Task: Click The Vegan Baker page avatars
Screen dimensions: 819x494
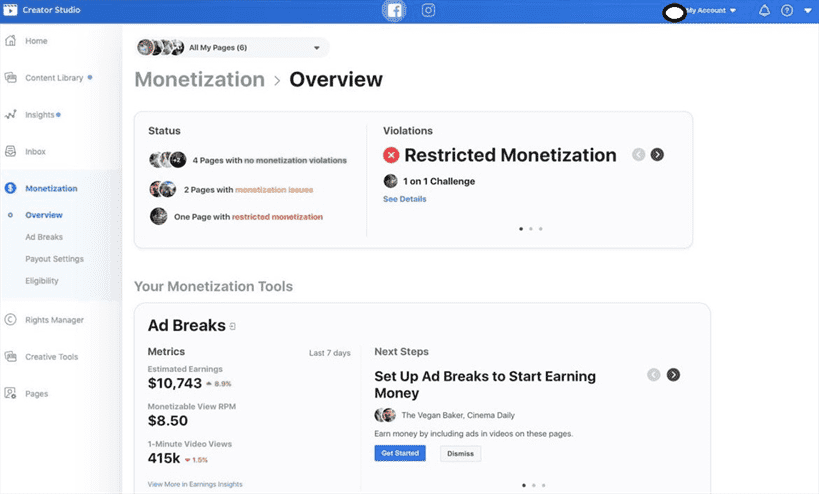Action: click(385, 415)
